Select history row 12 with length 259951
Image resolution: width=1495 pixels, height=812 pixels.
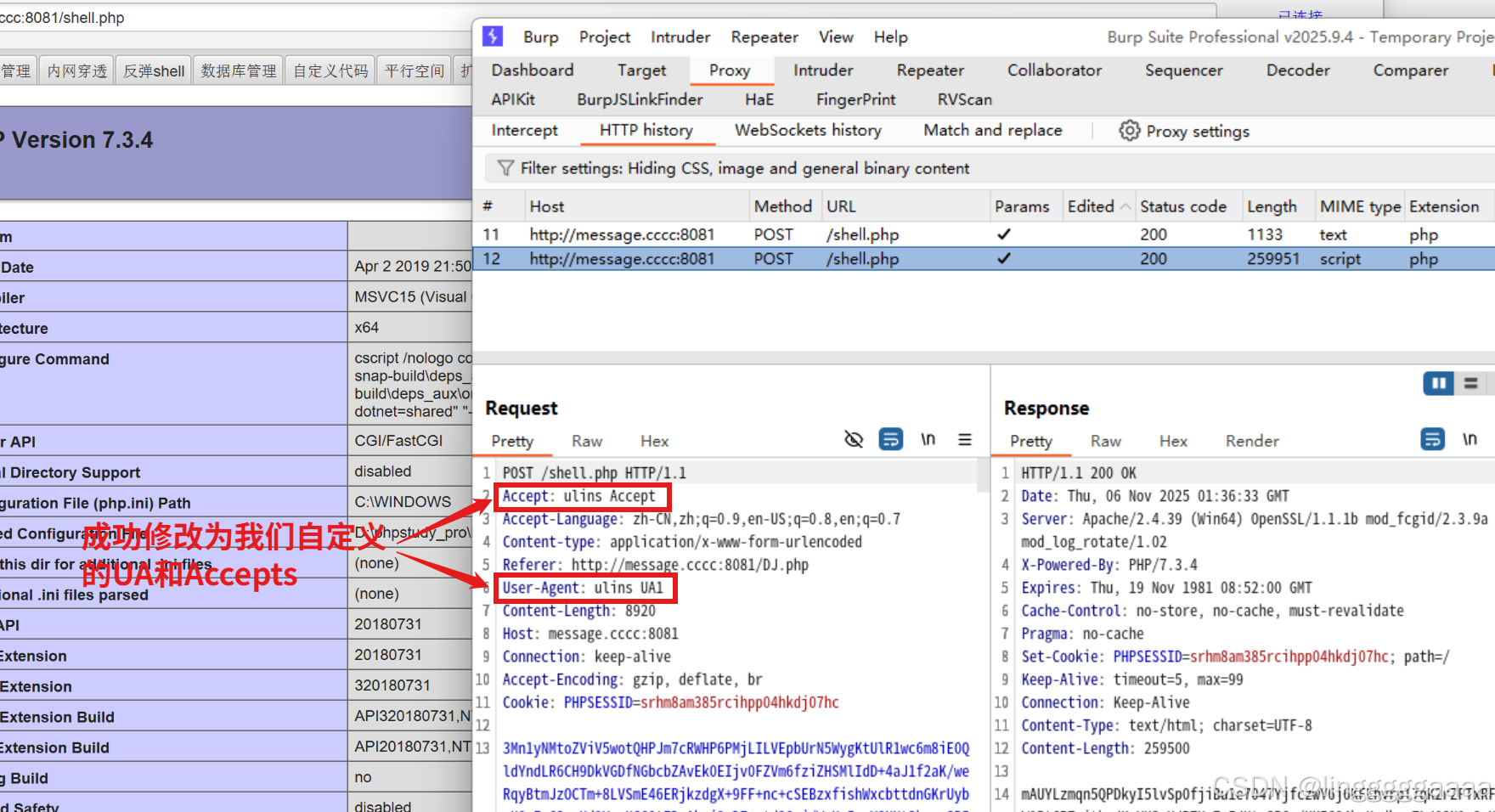click(984, 259)
